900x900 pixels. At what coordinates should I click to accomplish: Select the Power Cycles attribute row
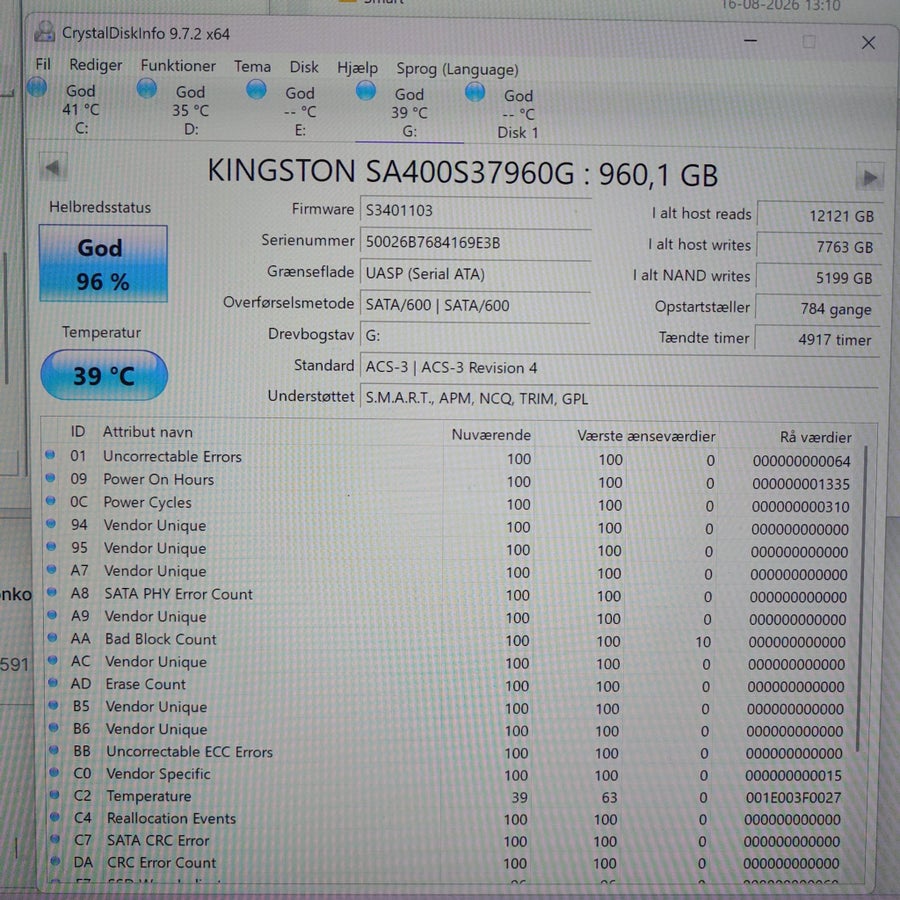(x=451, y=504)
